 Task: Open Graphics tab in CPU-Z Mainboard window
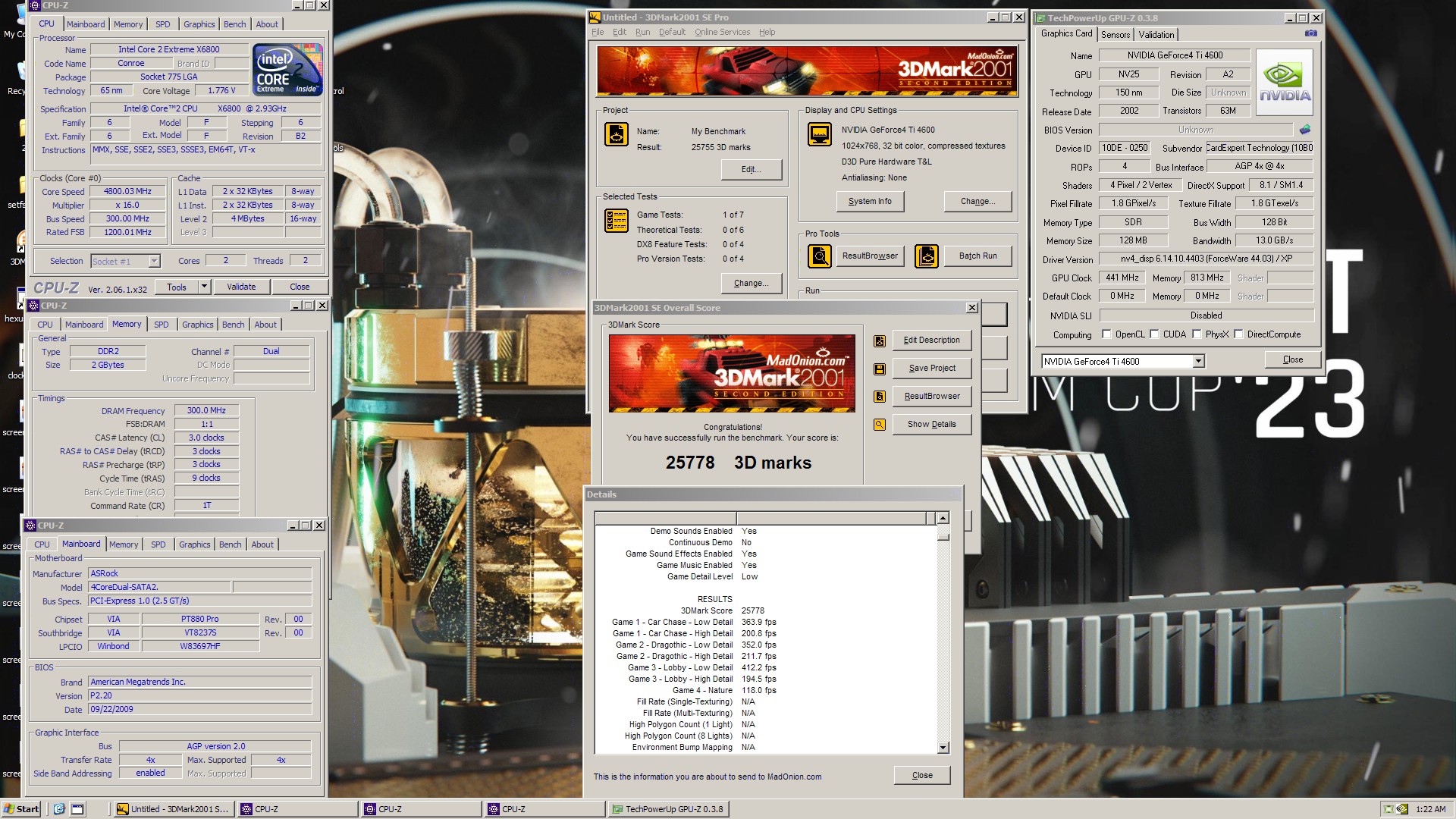tap(195, 545)
